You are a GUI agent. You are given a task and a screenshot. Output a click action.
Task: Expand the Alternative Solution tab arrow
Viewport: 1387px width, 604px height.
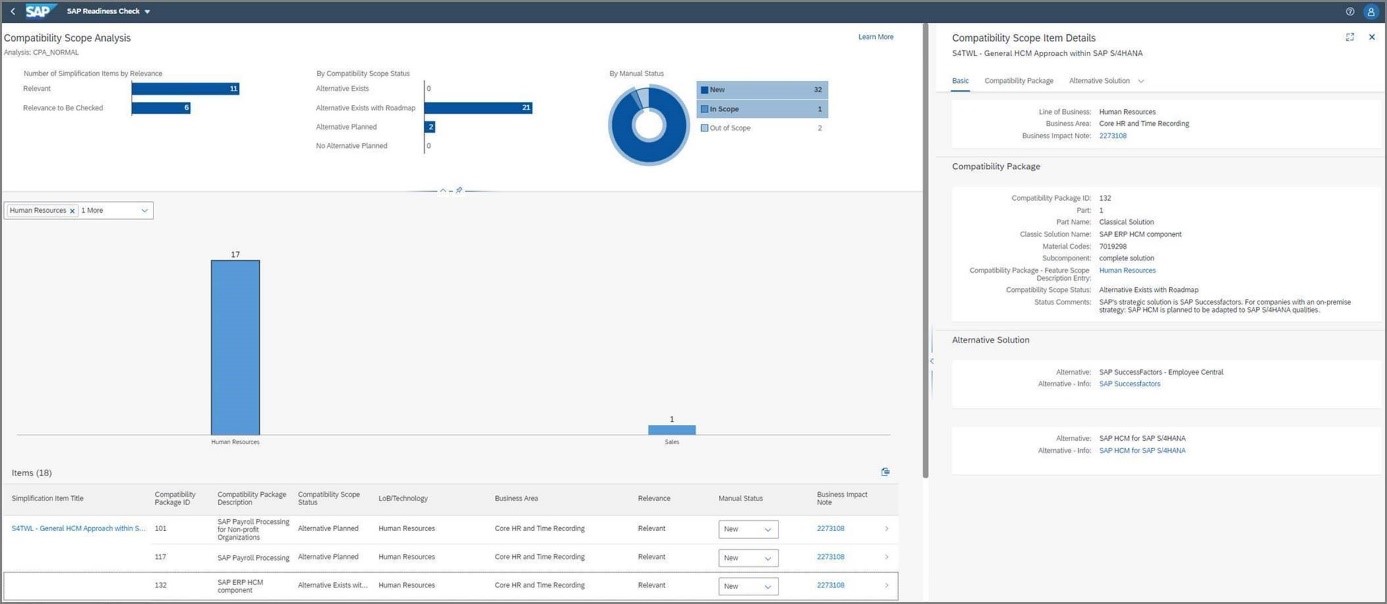pyautogui.click(x=1141, y=81)
